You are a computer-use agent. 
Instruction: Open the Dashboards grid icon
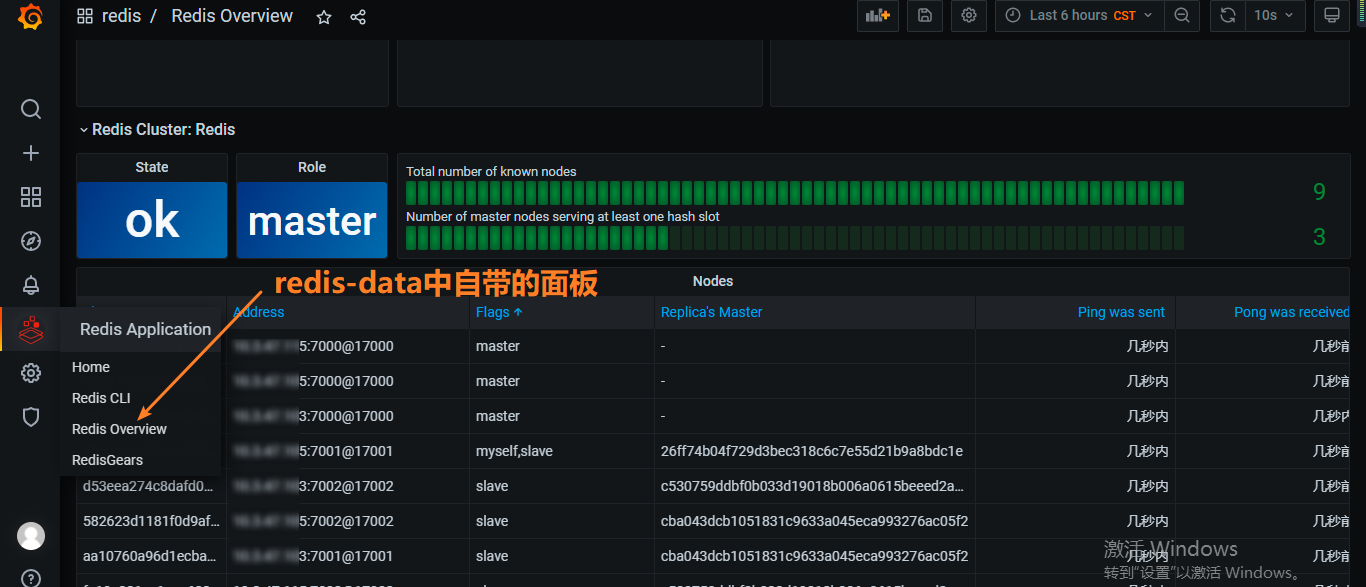click(30, 197)
